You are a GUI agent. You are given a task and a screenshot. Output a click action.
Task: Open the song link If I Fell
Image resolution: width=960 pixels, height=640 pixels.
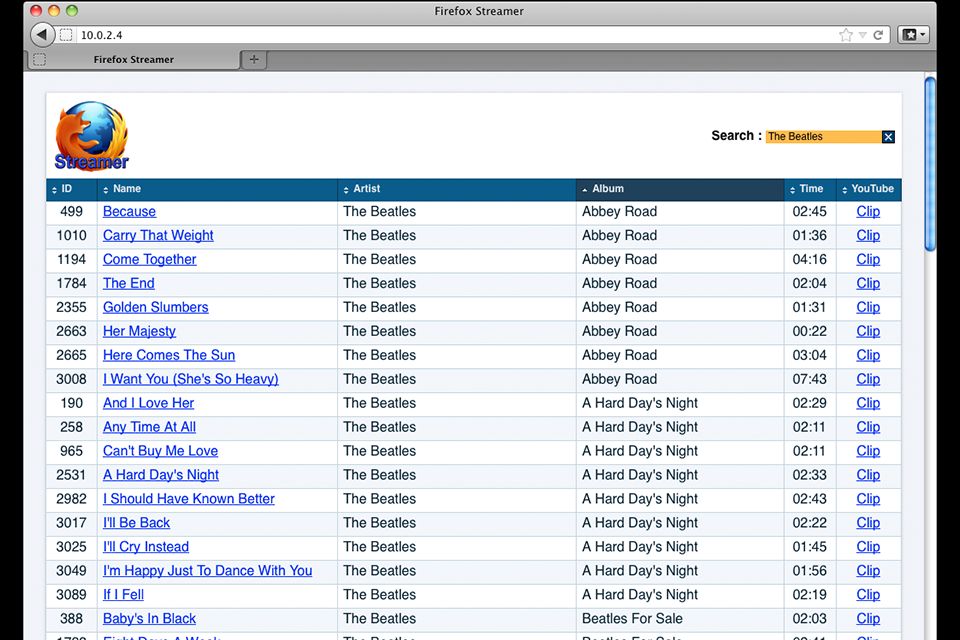123,594
